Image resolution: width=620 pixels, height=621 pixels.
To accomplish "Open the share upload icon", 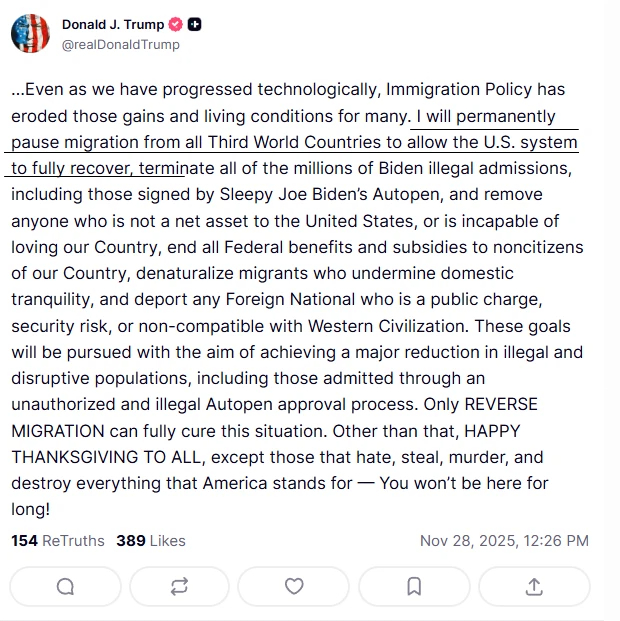I will pyautogui.click(x=535, y=587).
